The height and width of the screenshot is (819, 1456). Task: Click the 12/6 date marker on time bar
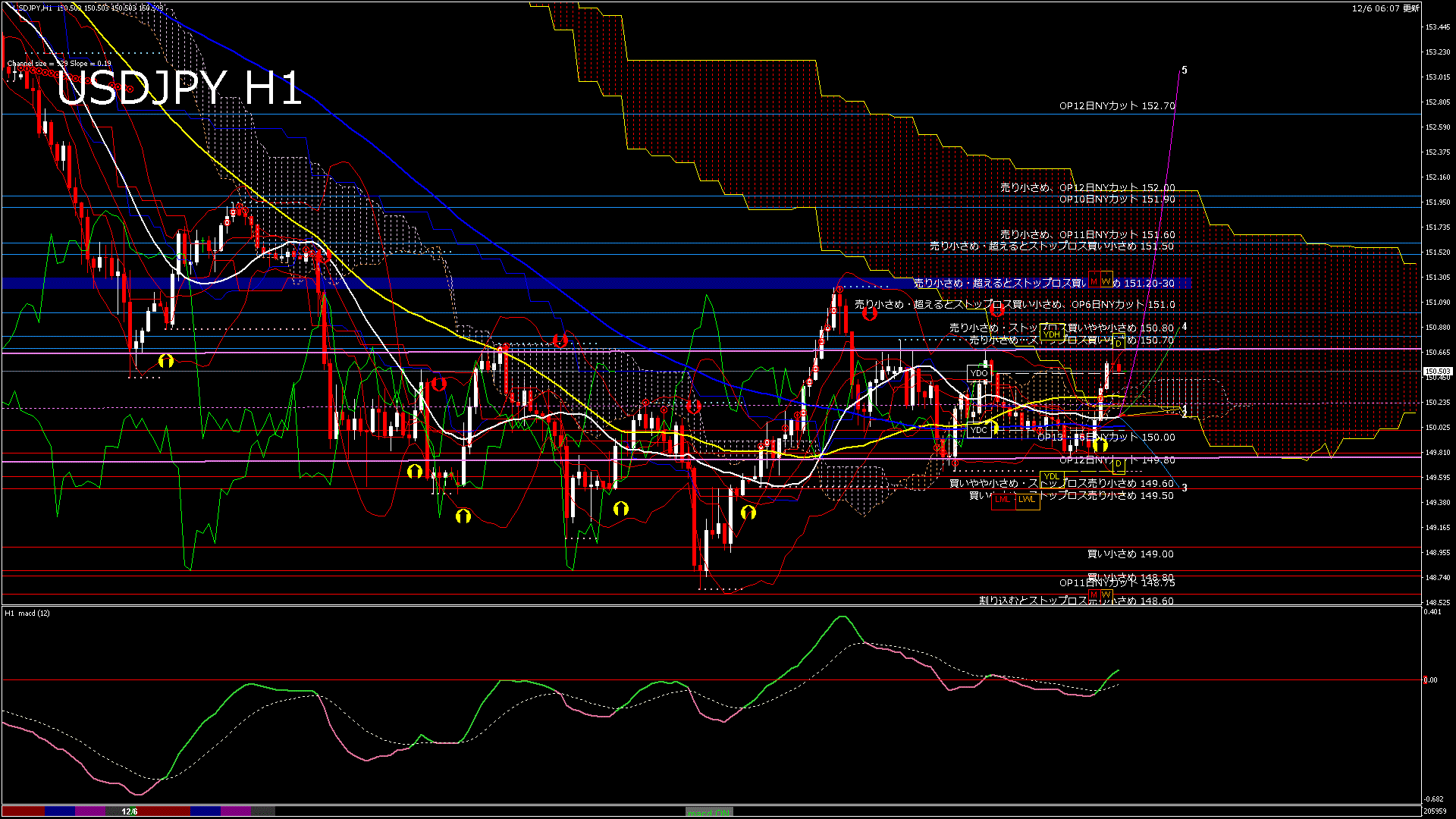(x=130, y=811)
